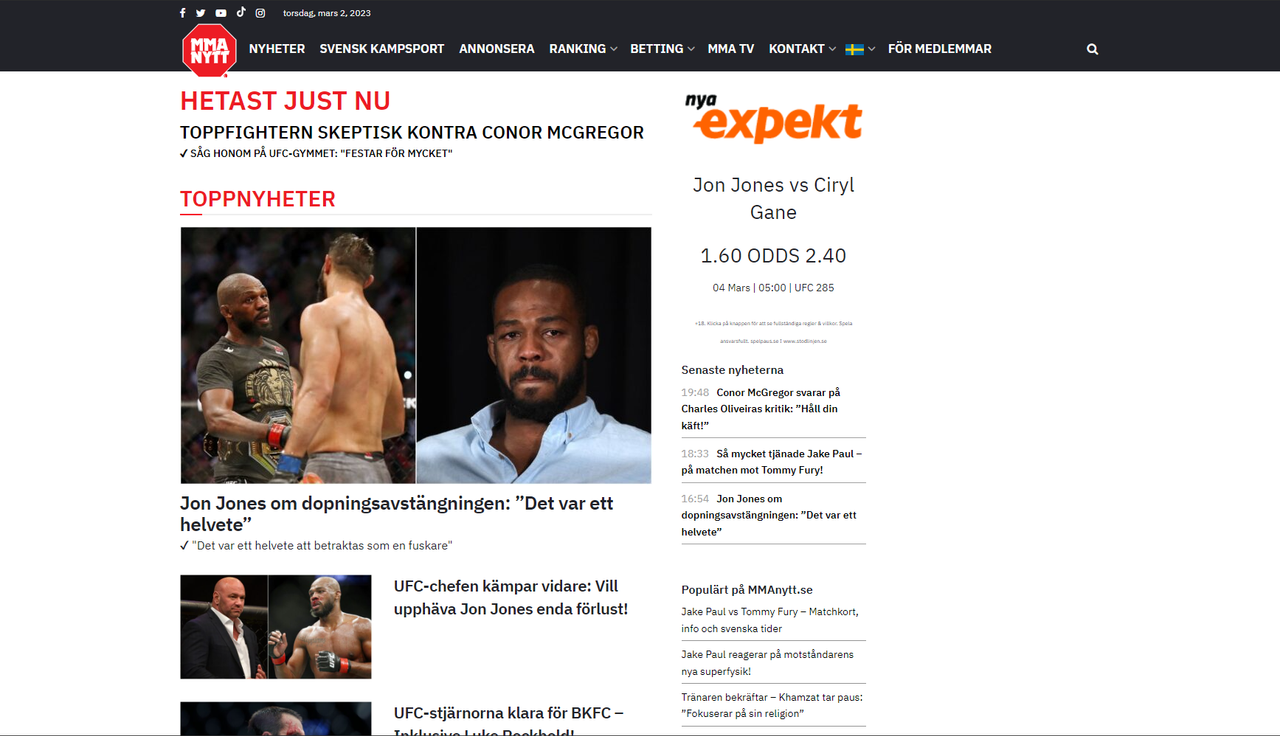Screen dimensions: 1280x736
Task: Open the Instagram social icon
Action: coord(260,13)
